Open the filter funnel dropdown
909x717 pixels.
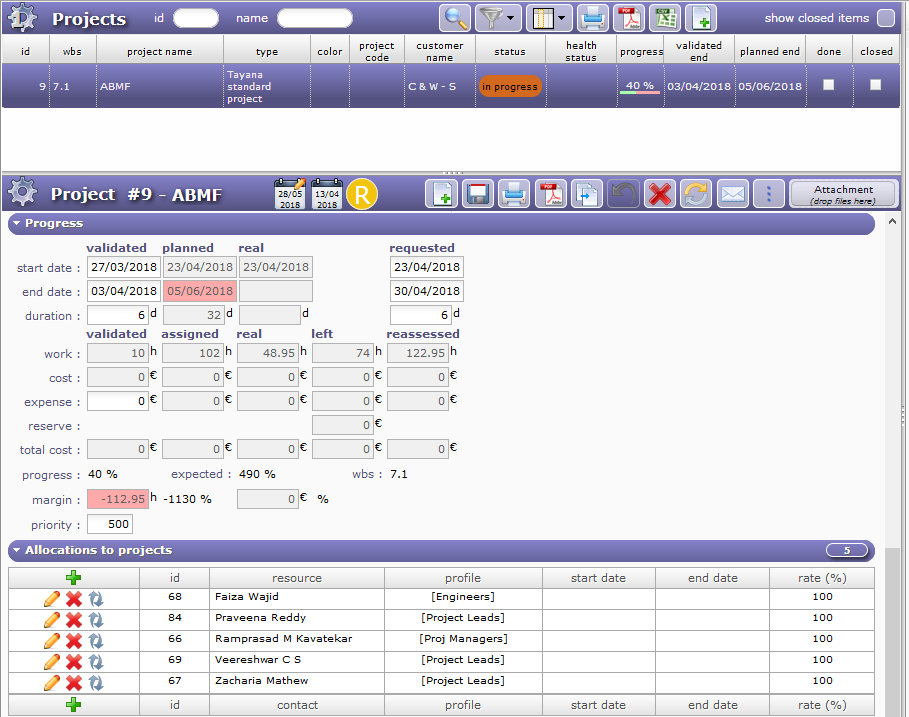[498, 18]
